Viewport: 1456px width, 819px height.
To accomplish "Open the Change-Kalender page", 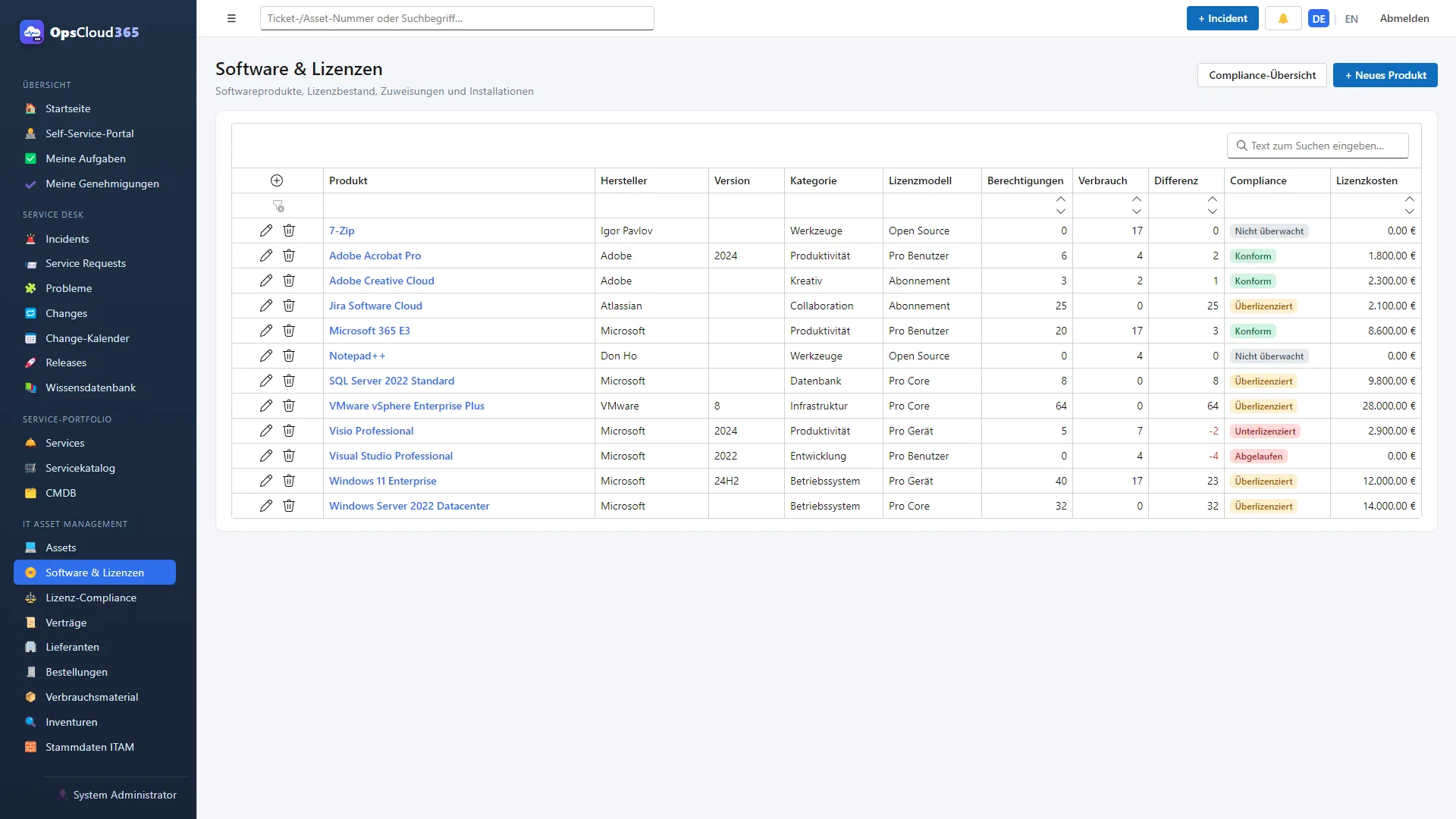I will tap(95, 338).
